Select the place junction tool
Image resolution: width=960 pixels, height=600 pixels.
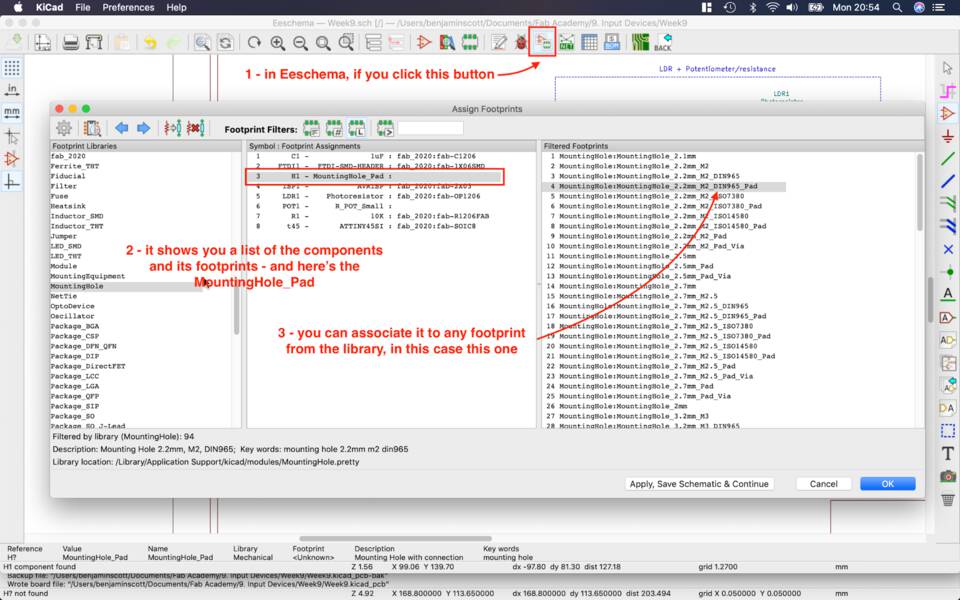click(x=948, y=272)
